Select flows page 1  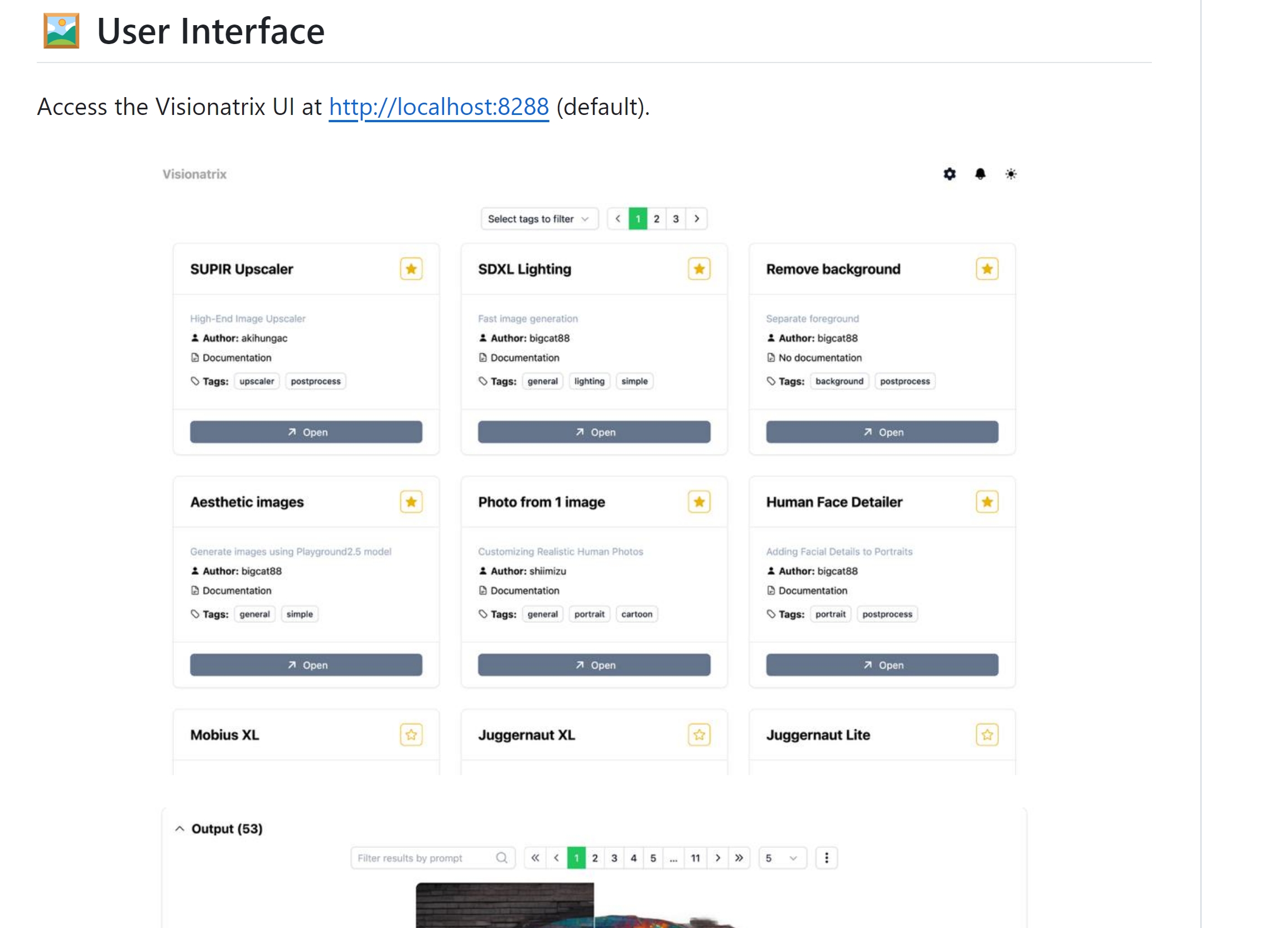638,219
